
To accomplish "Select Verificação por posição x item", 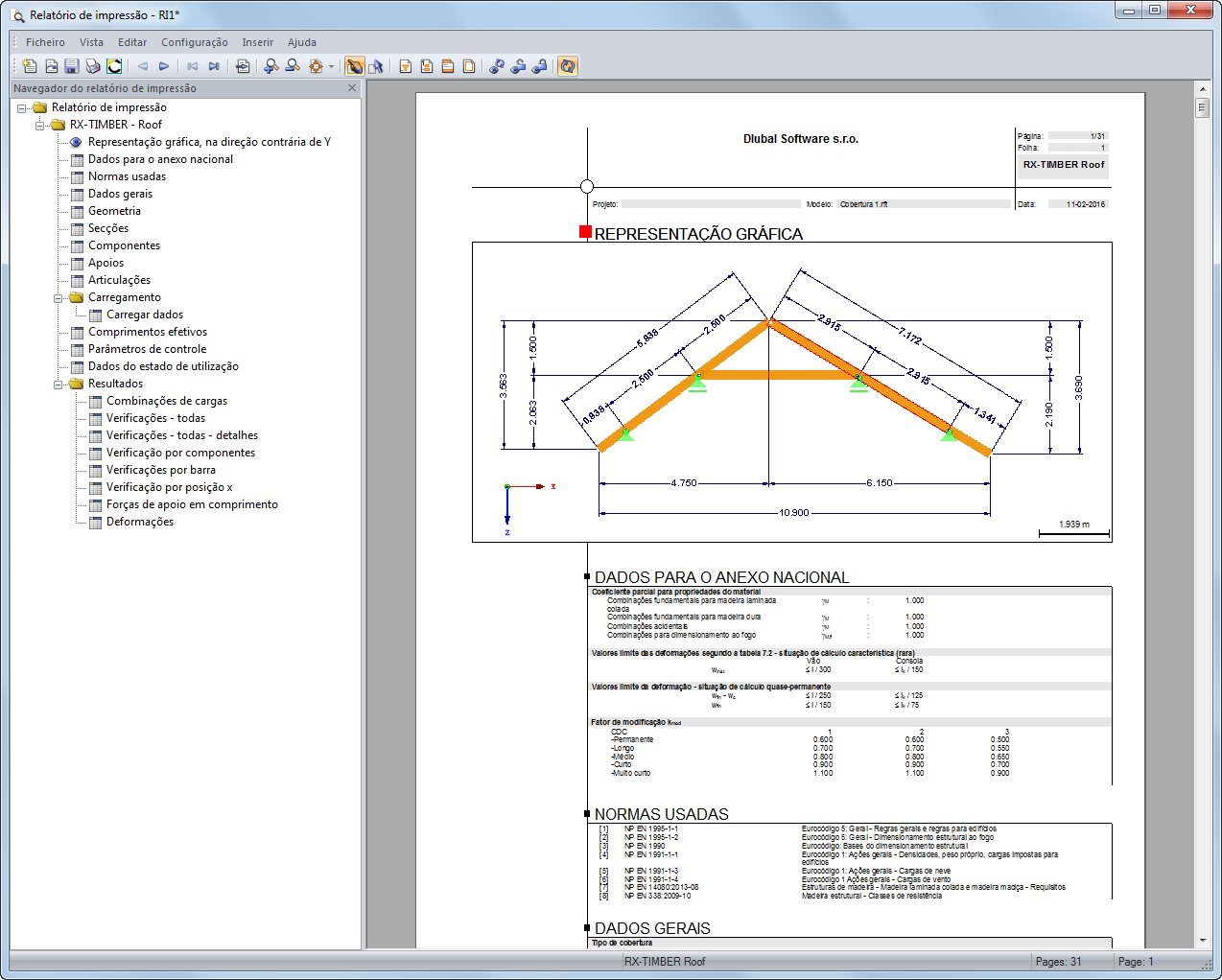I will [169, 487].
